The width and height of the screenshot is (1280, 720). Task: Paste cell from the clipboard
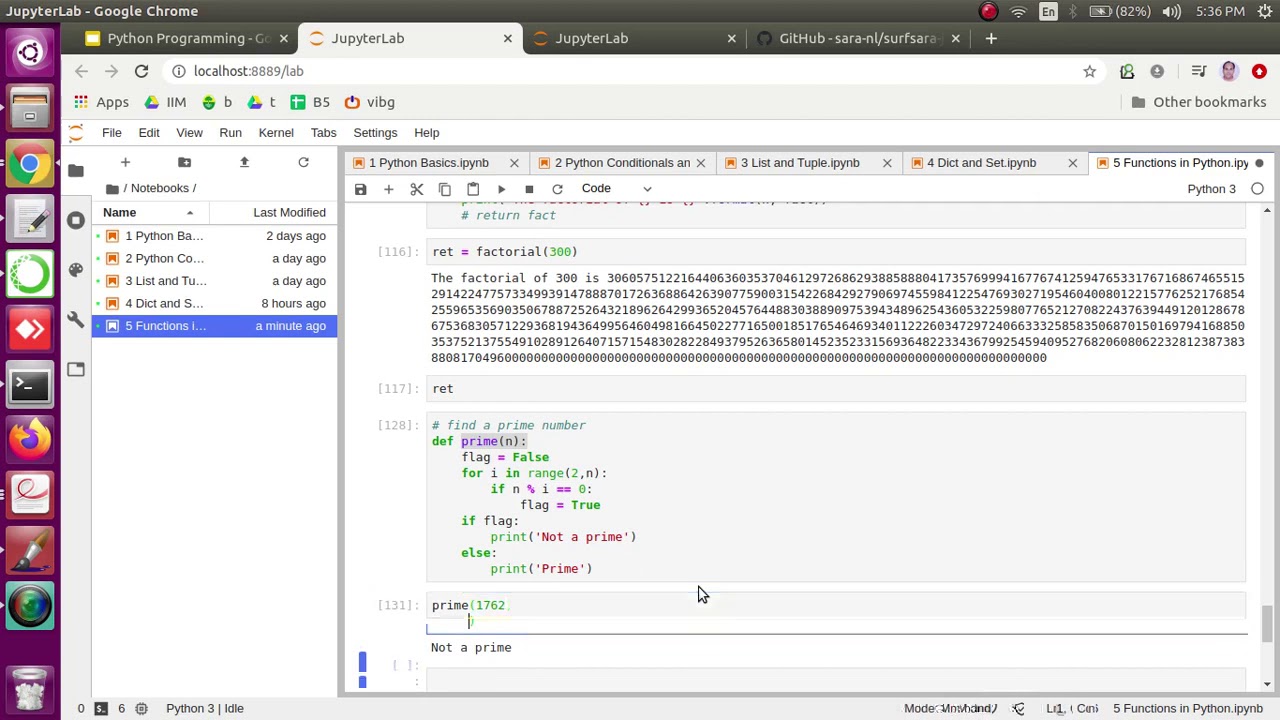click(x=473, y=189)
